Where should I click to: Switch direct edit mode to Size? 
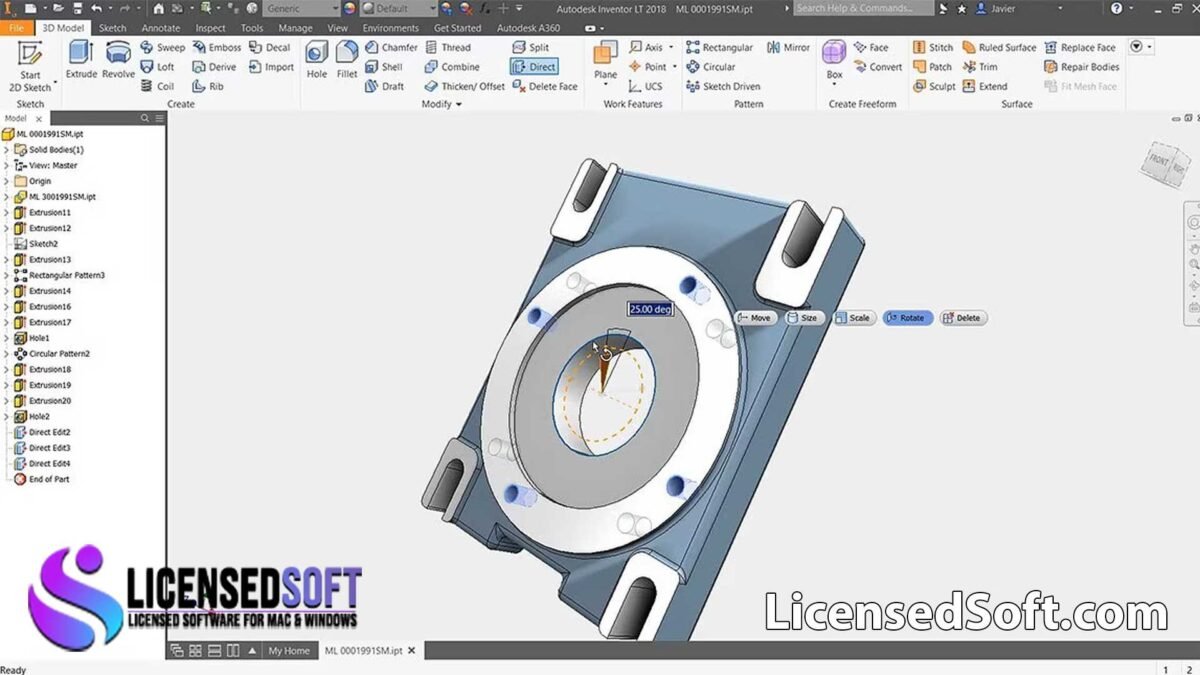pyautogui.click(x=804, y=318)
